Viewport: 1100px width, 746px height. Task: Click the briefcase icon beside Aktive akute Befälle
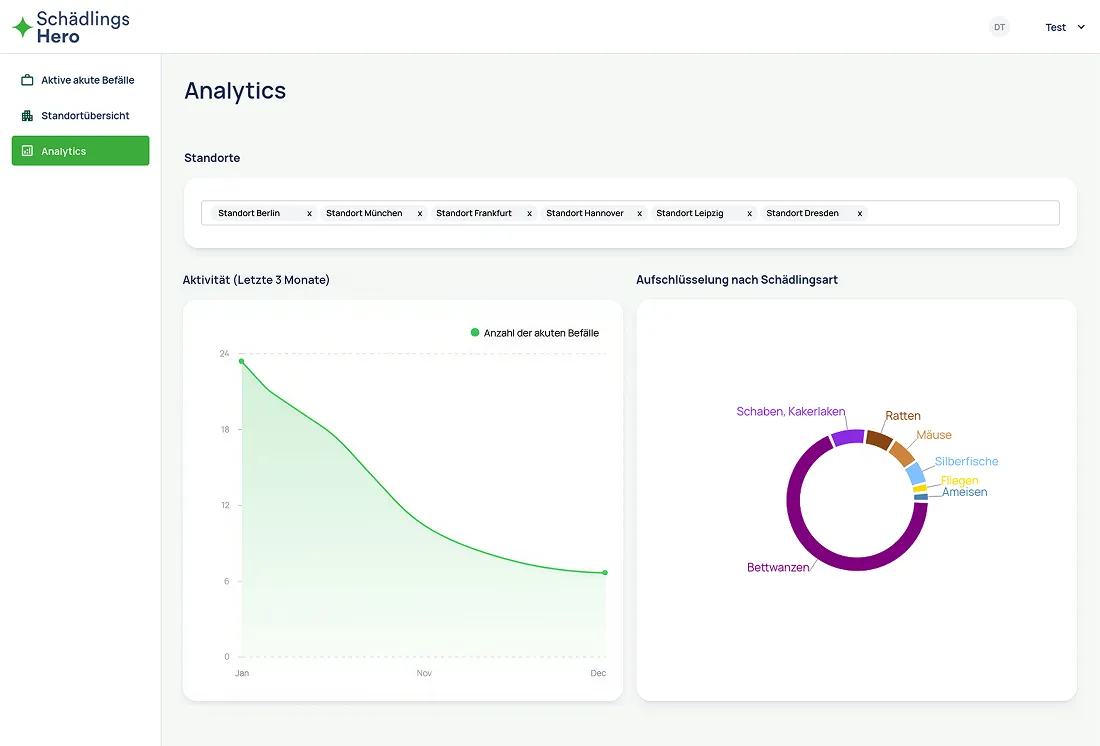(x=27, y=80)
